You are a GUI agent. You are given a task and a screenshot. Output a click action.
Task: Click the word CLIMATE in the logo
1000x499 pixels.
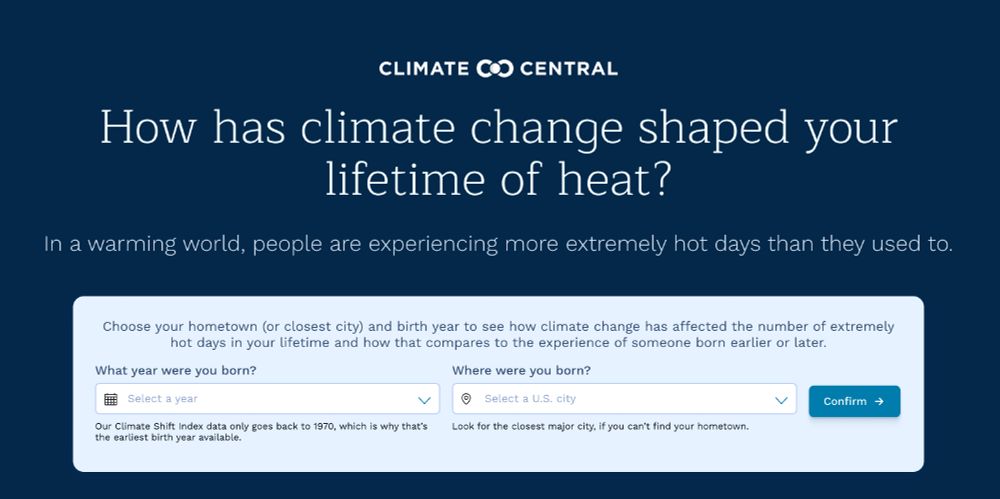click(424, 69)
